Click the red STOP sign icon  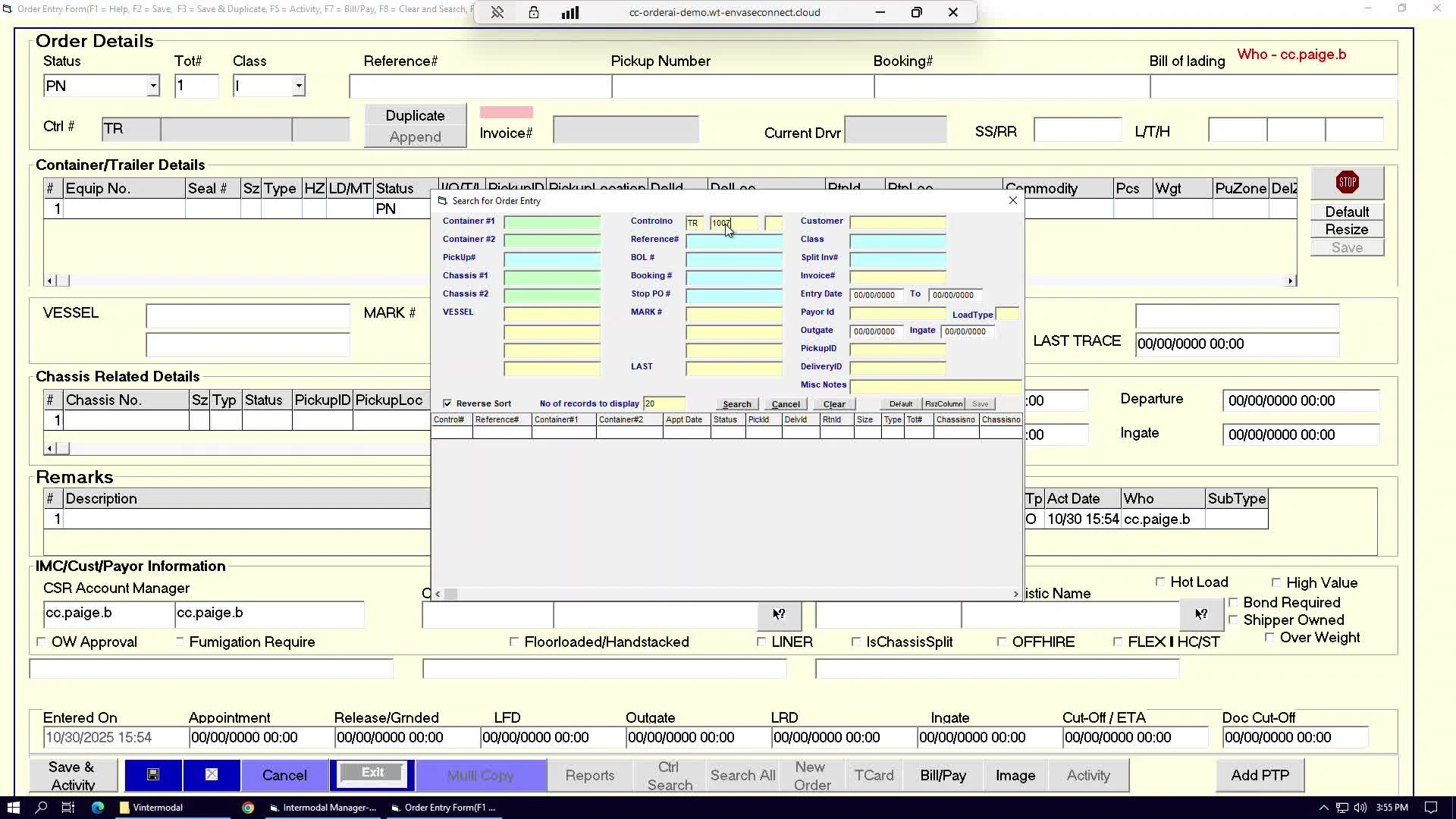point(1347,183)
